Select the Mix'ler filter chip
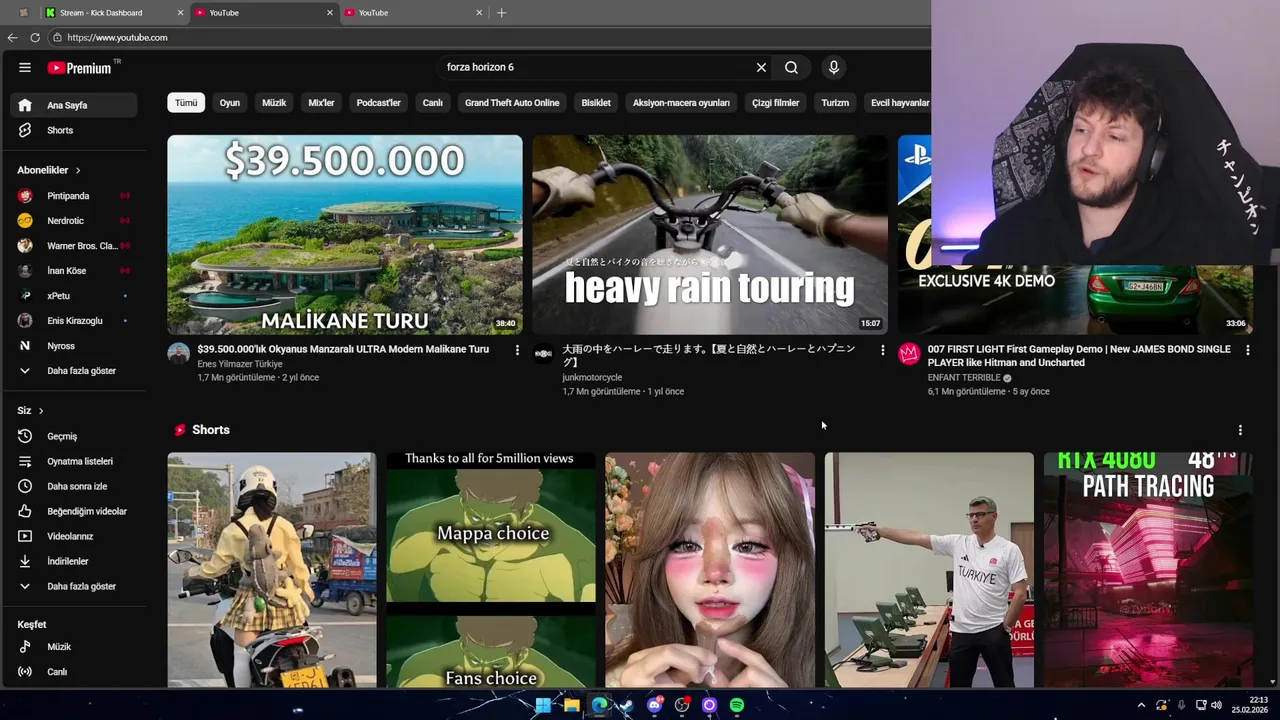 321,103
